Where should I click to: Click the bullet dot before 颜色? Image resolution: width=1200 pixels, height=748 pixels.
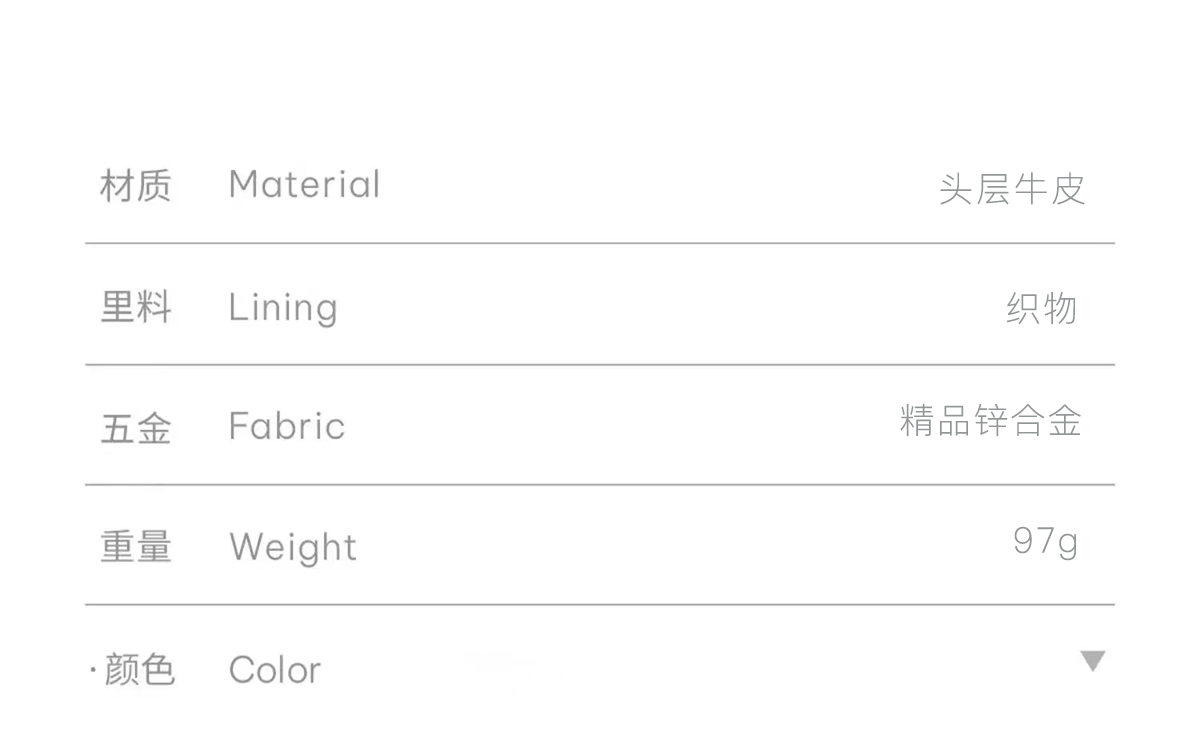click(x=93, y=670)
